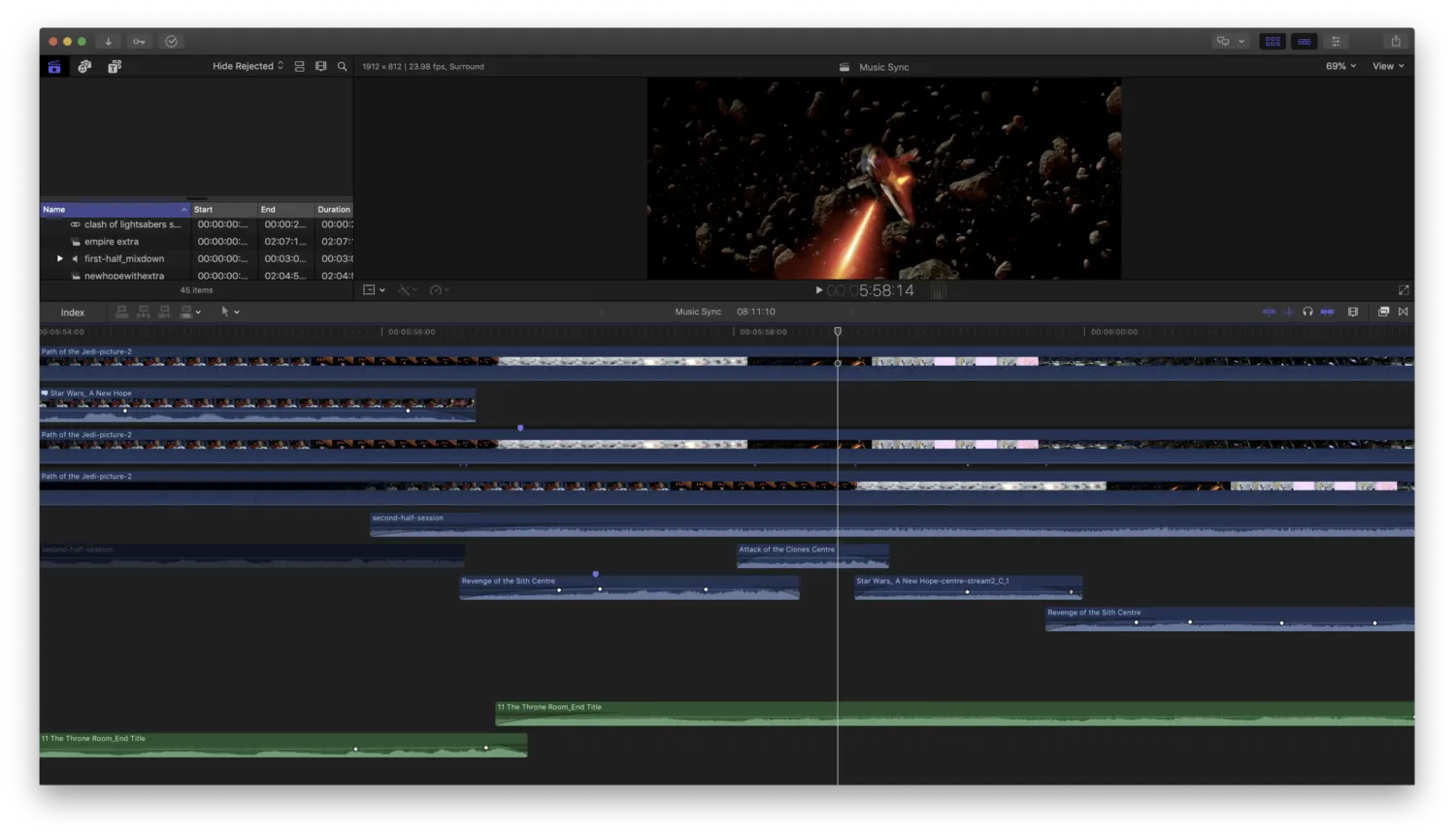
Task: Click the purple marker above Revenge of the Sith Centre
Action: 596,574
